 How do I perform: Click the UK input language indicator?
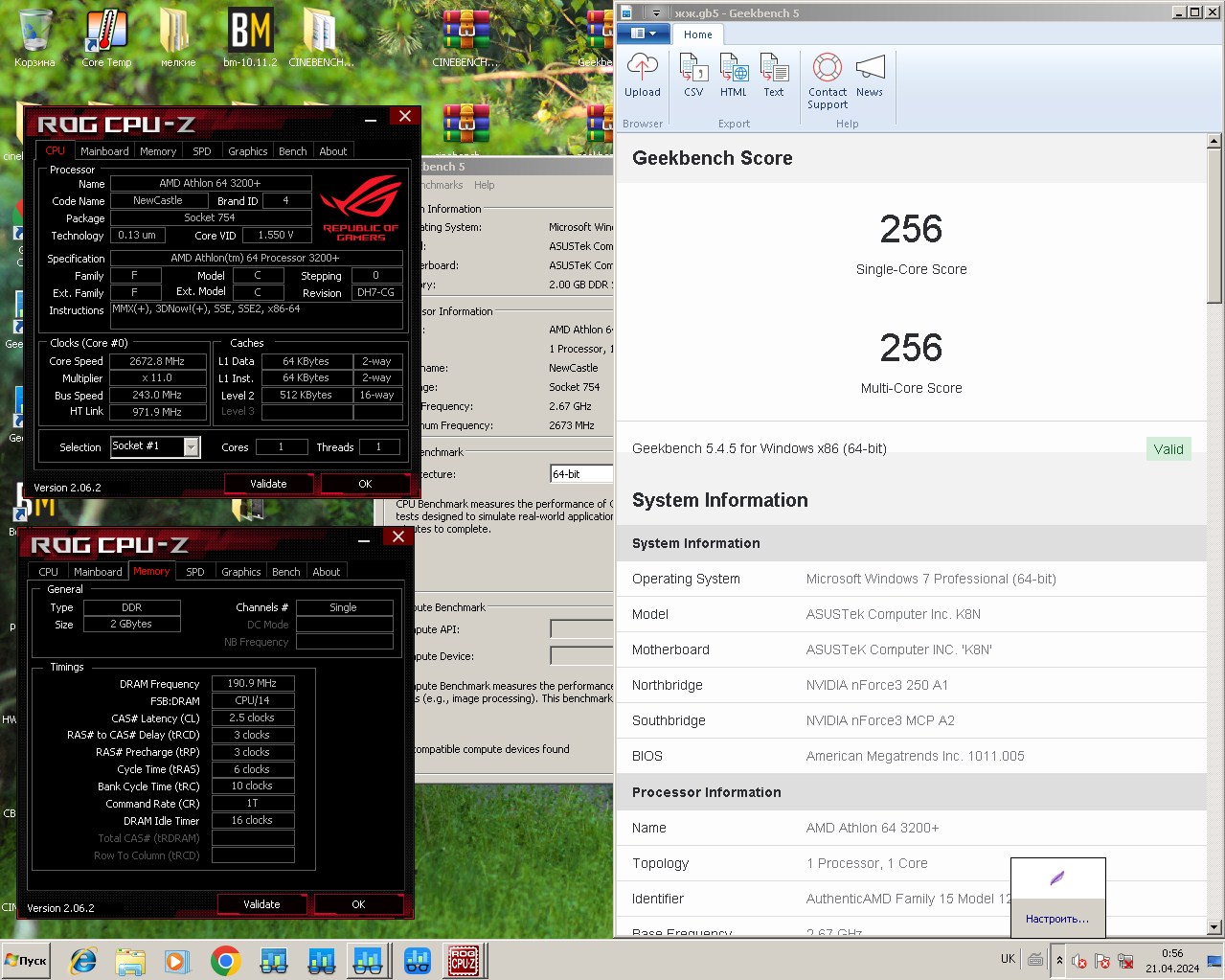1008,959
